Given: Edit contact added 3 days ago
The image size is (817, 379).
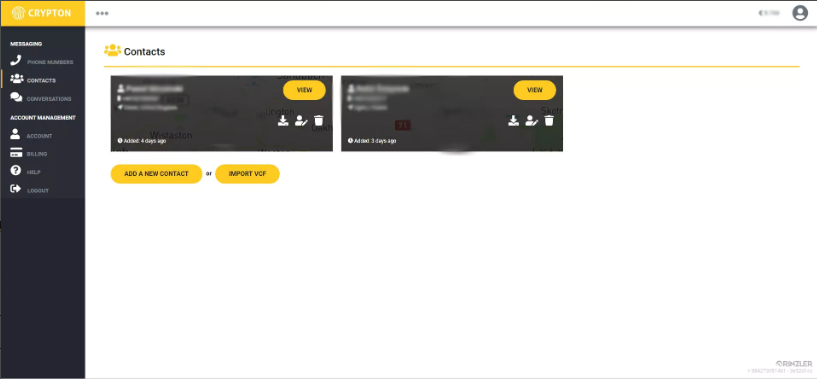Looking at the screenshot, I should click(x=531, y=121).
